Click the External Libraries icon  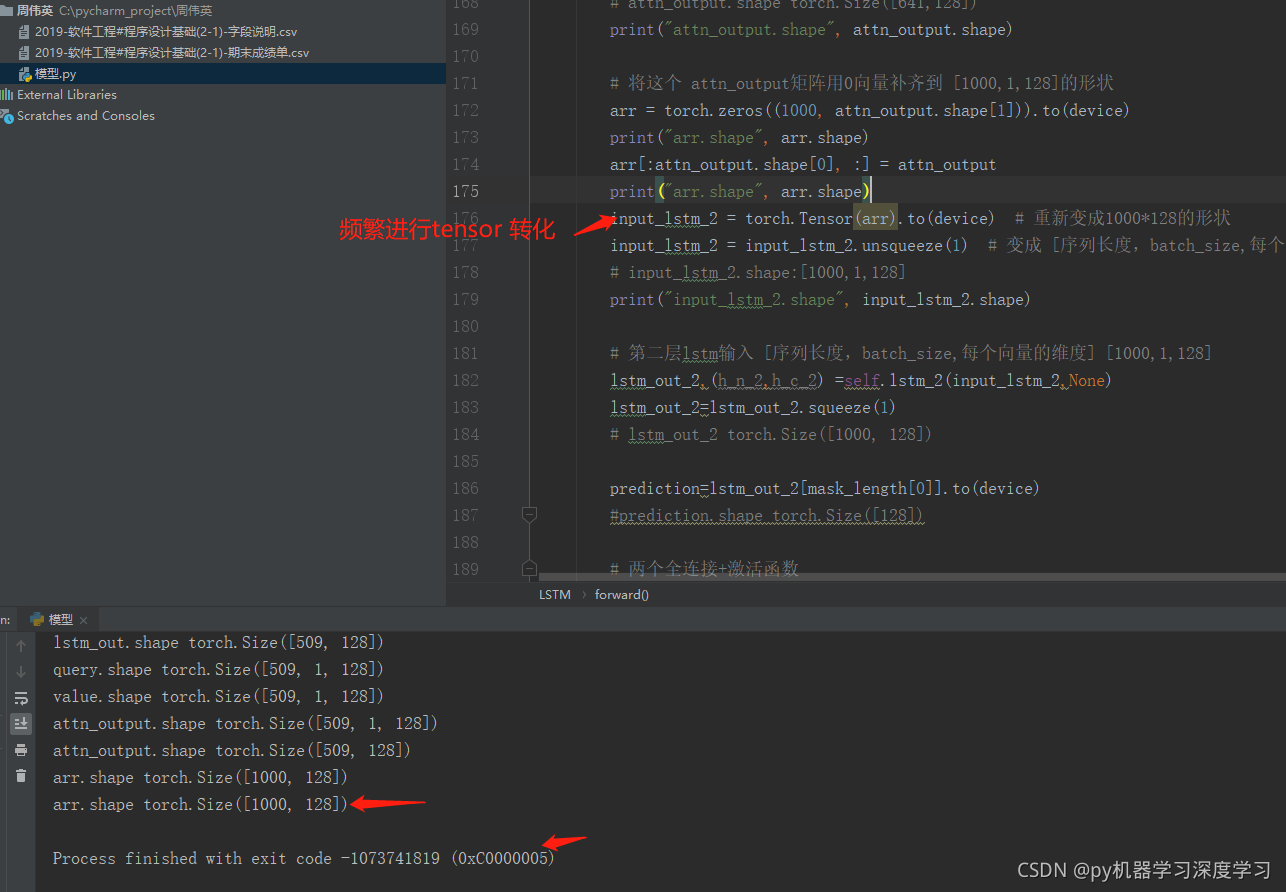(9, 94)
